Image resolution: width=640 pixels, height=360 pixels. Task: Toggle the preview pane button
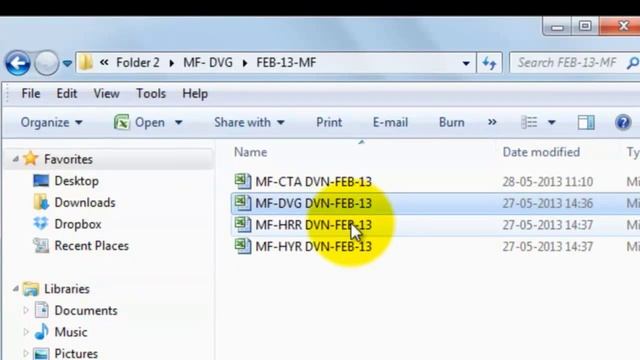586,122
